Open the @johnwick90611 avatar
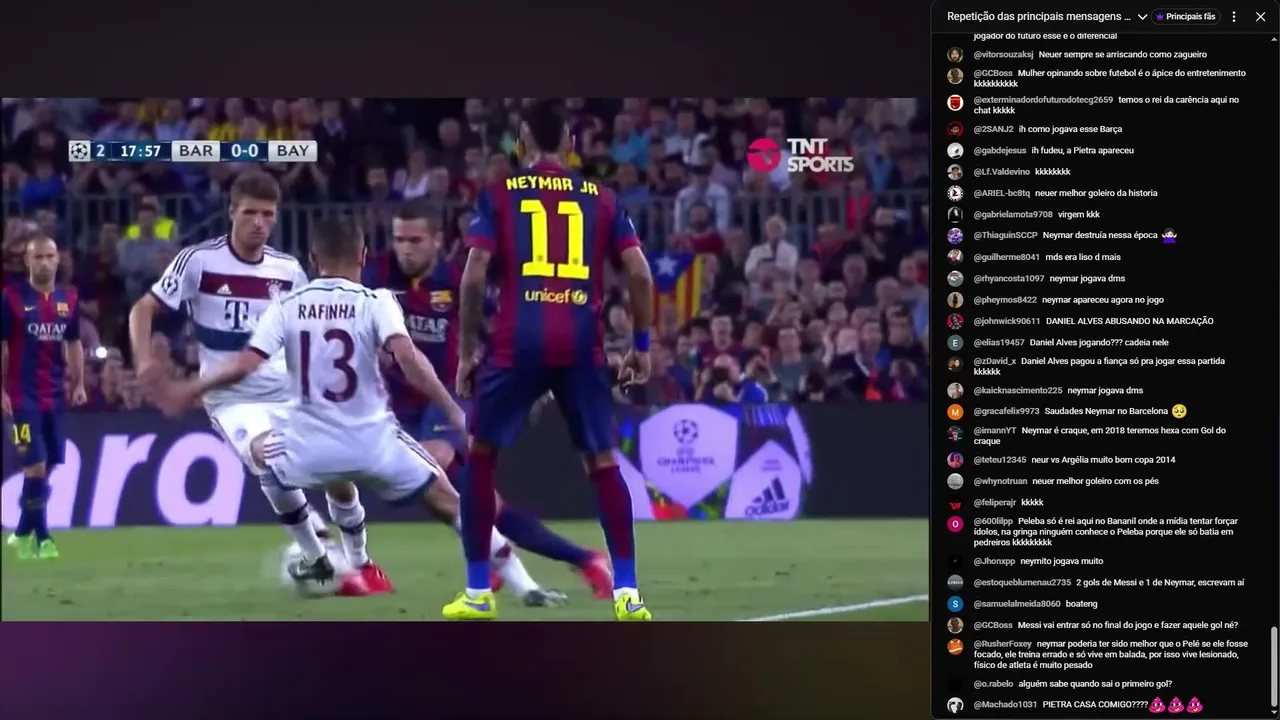 (955, 321)
